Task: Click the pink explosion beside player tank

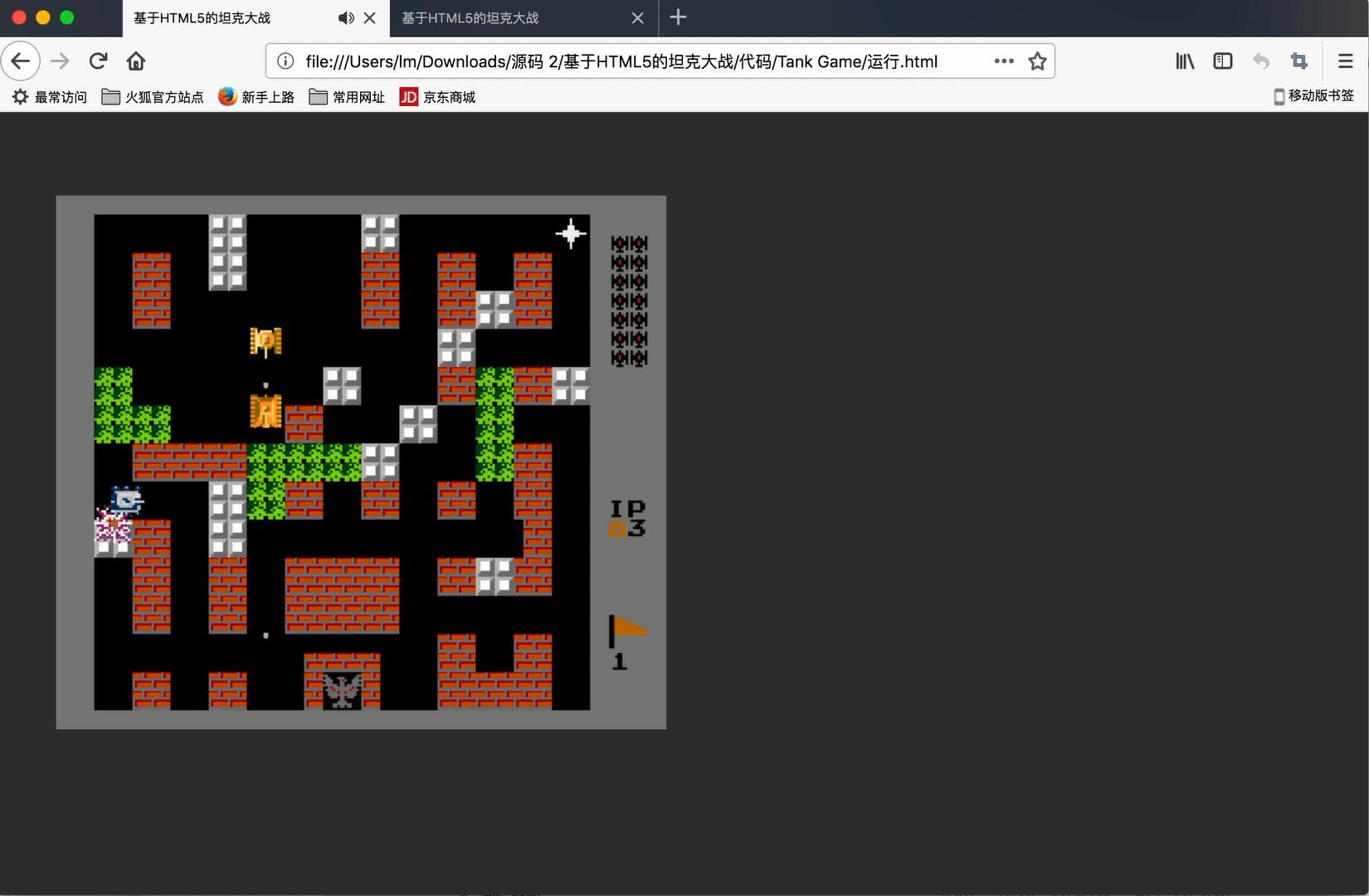Action: click(112, 525)
